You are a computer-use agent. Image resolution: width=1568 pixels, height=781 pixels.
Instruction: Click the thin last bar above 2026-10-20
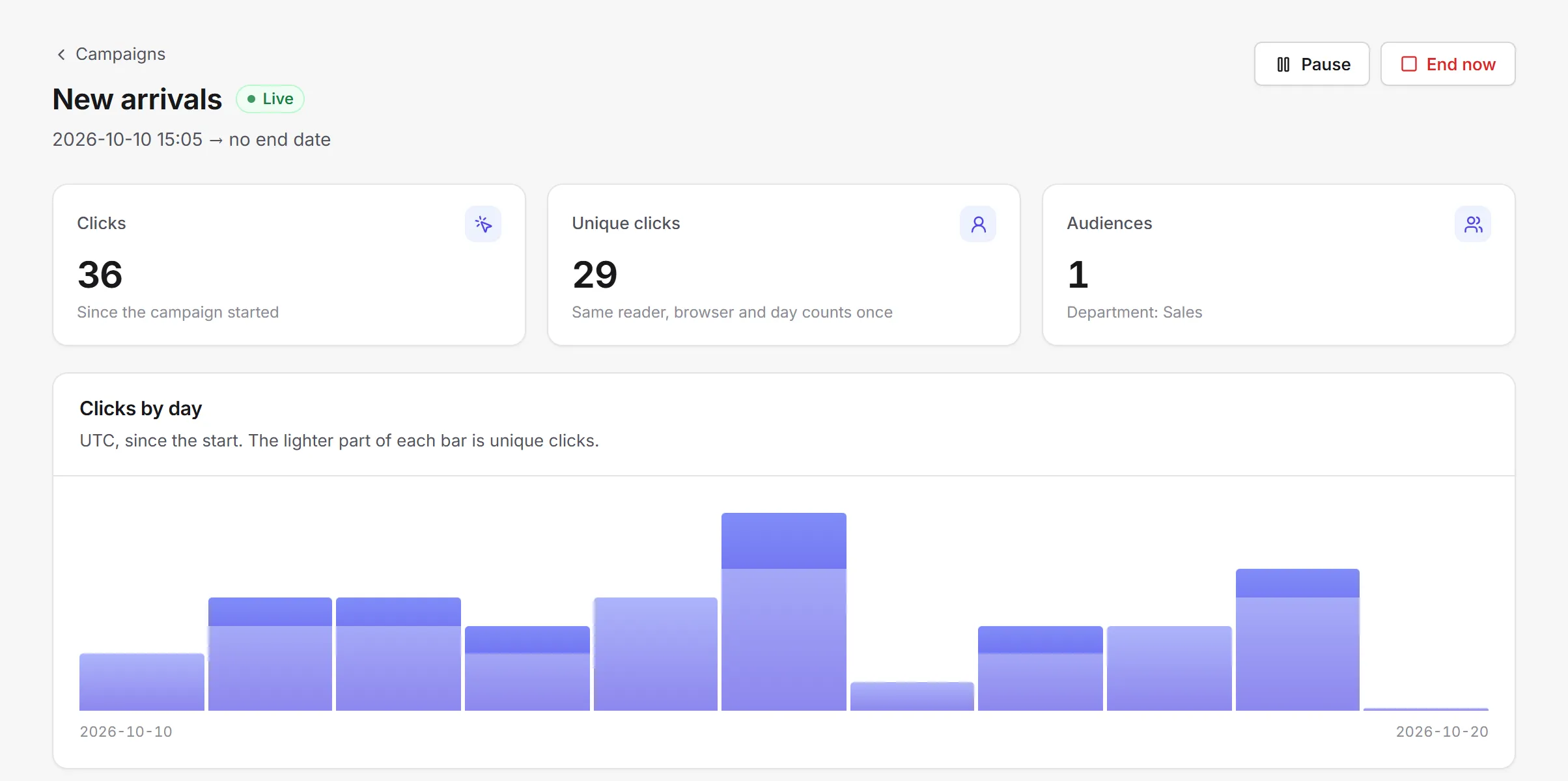tap(1426, 709)
